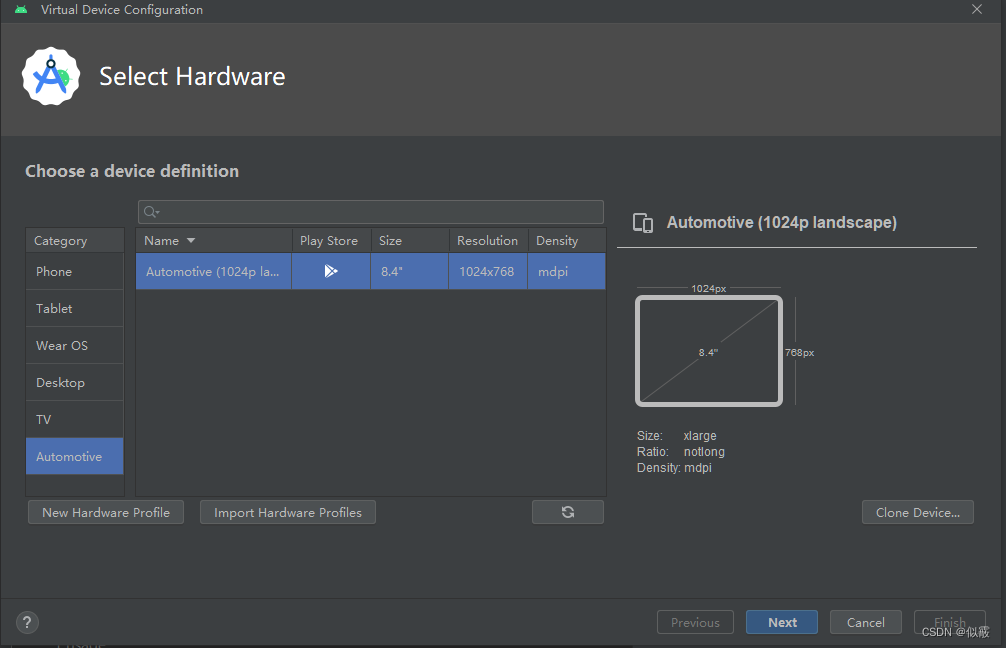Click Choose a device definition heading

click(132, 171)
